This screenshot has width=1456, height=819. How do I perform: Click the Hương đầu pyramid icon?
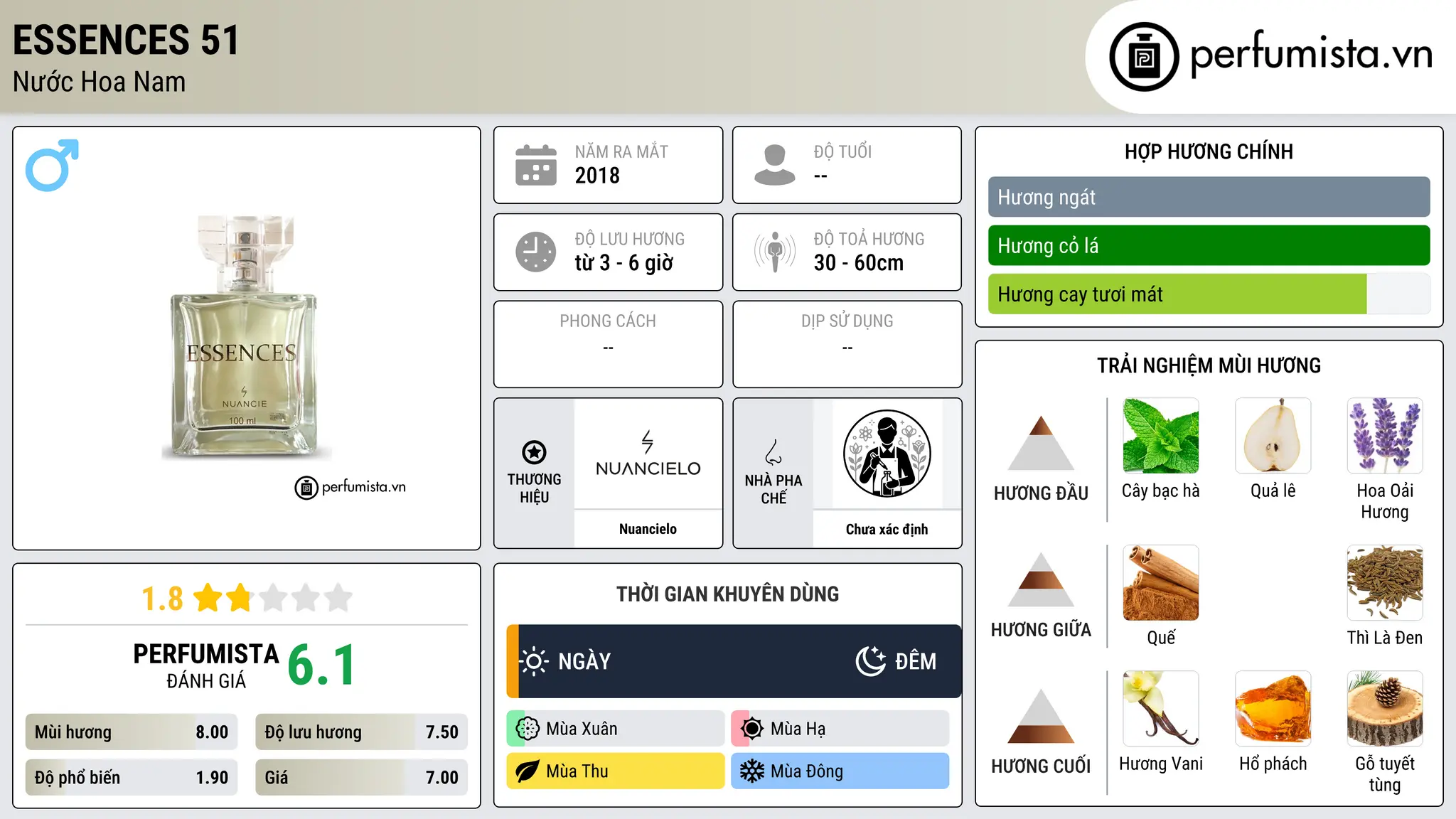1041,443
